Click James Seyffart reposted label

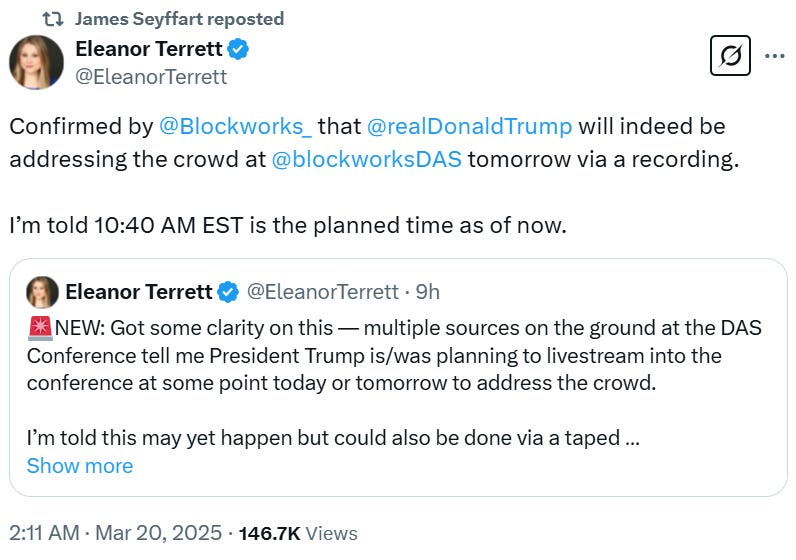click(179, 19)
